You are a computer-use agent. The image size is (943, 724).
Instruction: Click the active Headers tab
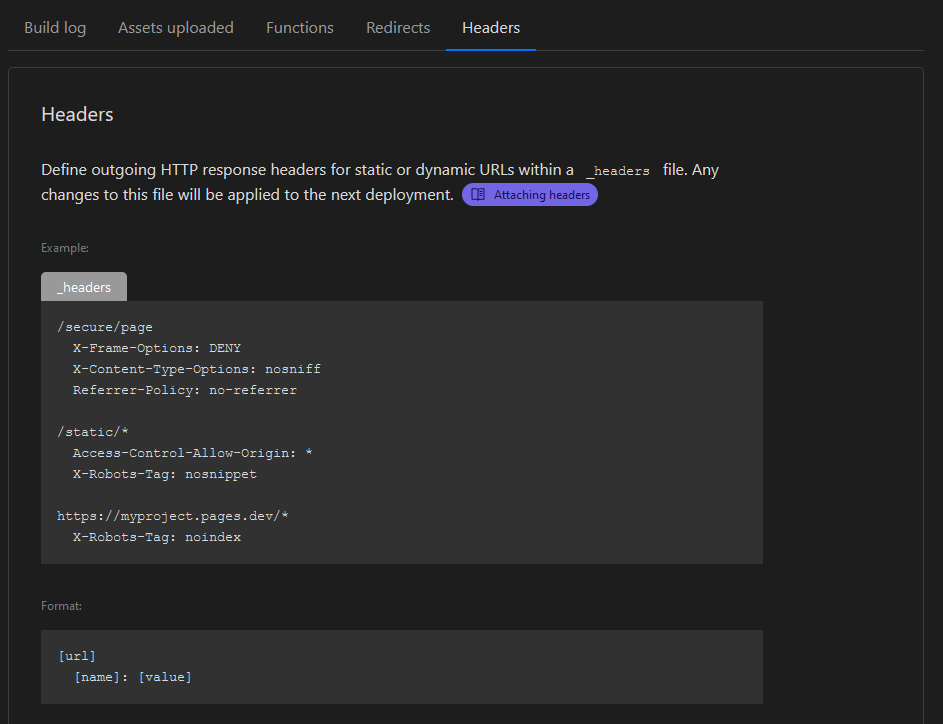tap(491, 28)
